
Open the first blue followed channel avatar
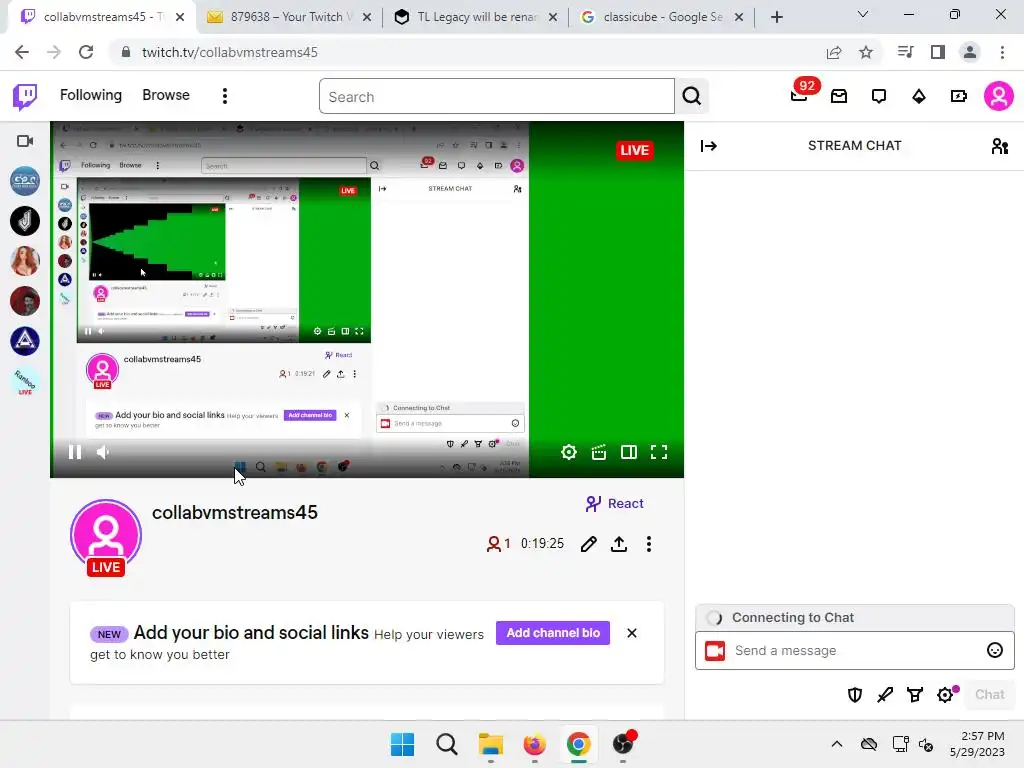tap(25, 181)
